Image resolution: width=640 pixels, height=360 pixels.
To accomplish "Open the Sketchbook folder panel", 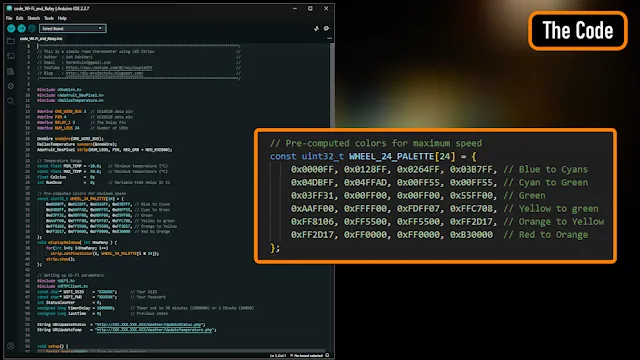I will click(x=11, y=41).
